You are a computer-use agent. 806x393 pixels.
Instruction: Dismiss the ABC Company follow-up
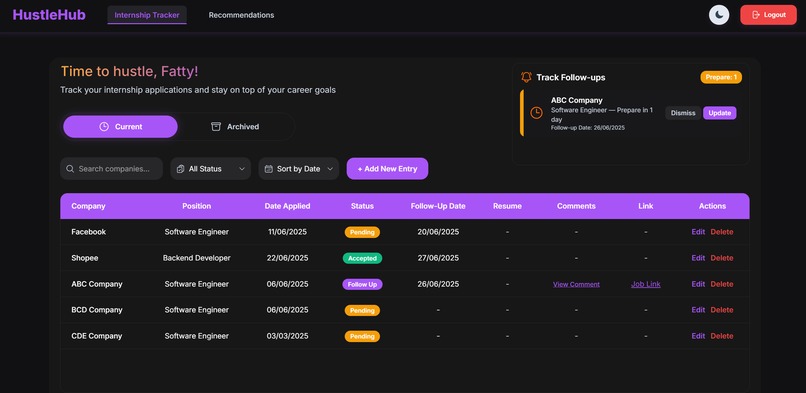[x=683, y=113]
